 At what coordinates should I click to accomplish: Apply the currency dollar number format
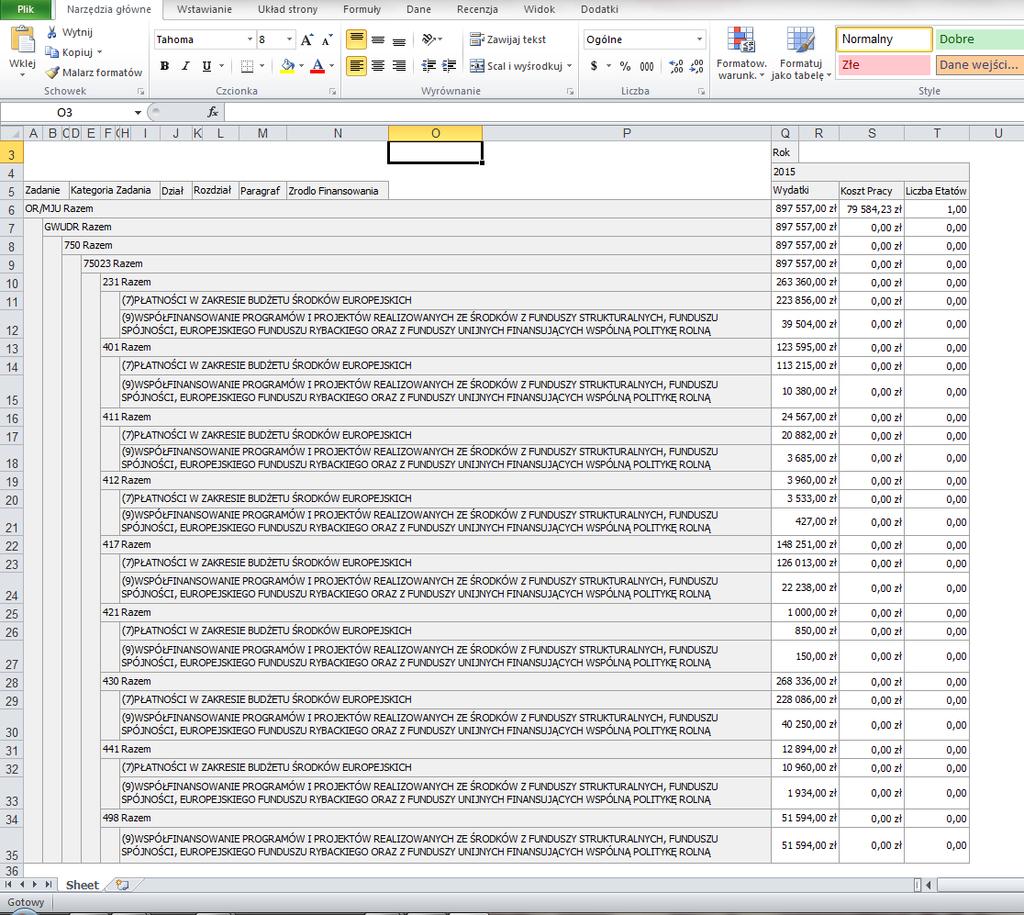594,66
